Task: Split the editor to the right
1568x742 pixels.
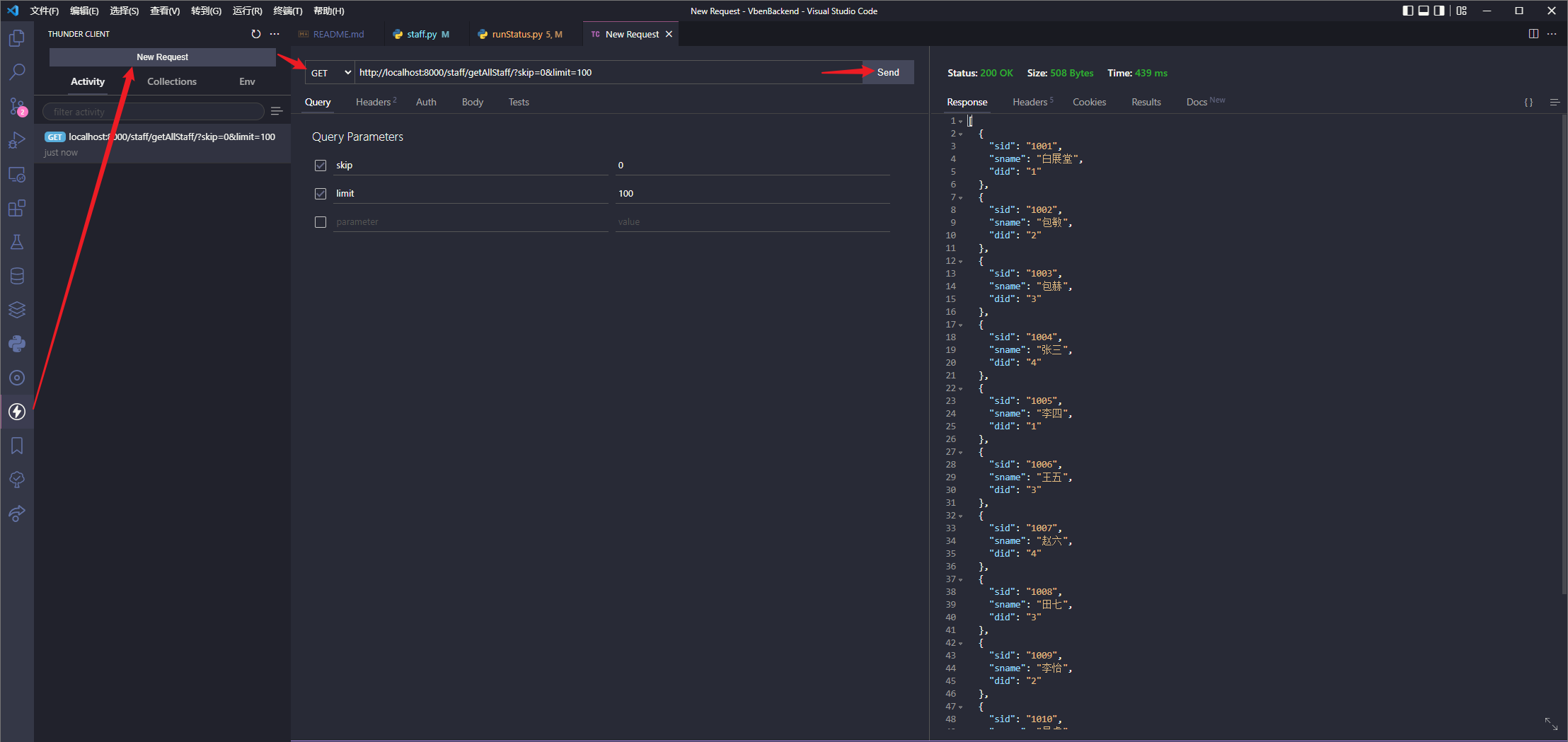Action: pos(1533,34)
